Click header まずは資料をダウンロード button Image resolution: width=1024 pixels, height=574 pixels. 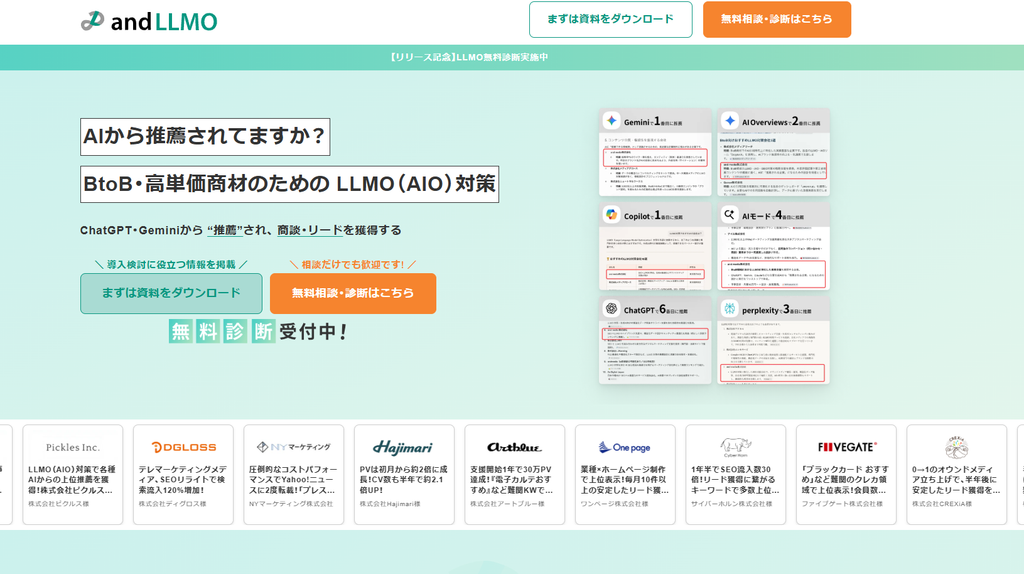coord(611,20)
